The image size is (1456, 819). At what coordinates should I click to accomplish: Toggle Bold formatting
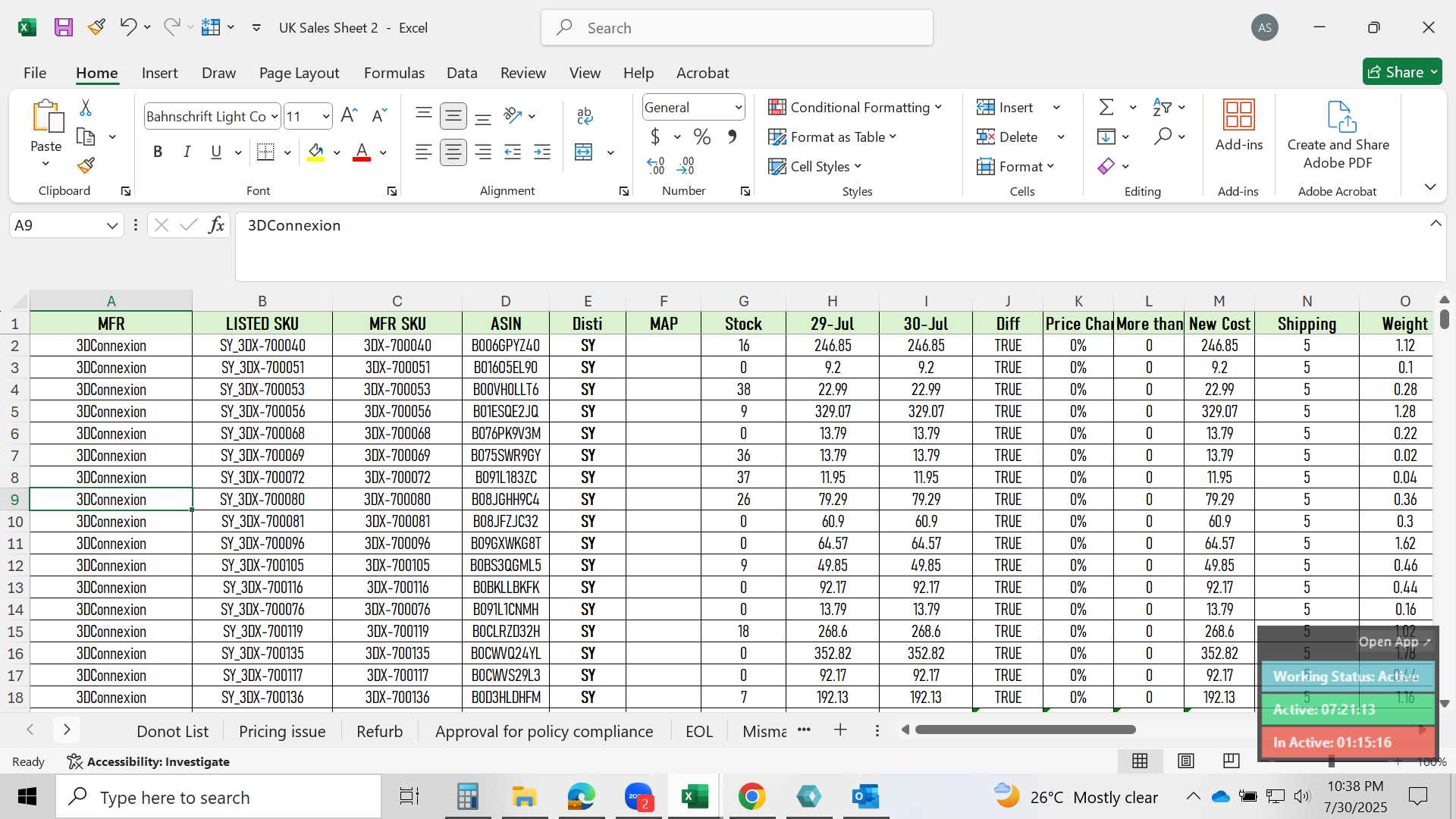(158, 152)
